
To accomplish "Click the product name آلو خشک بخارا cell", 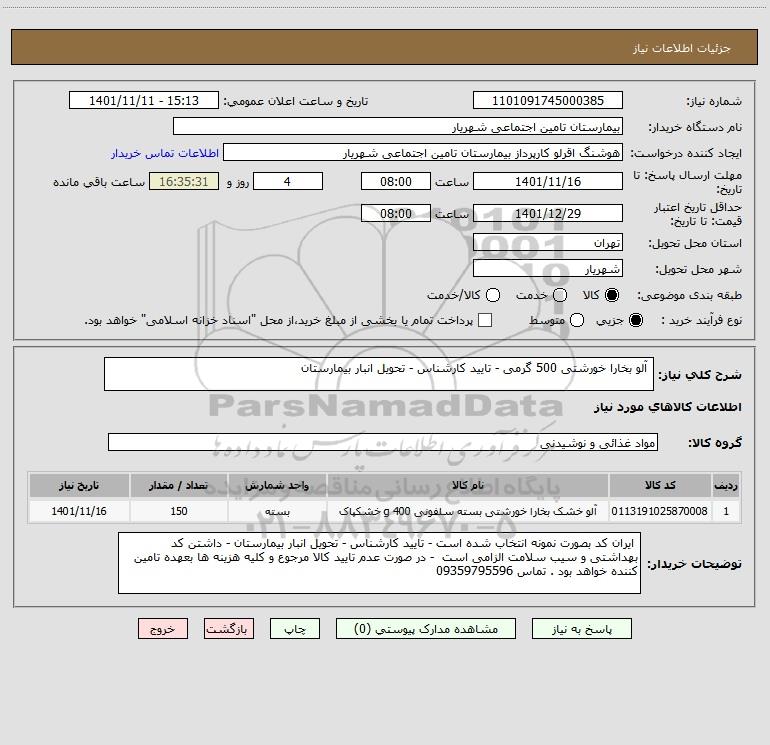I will point(468,511).
